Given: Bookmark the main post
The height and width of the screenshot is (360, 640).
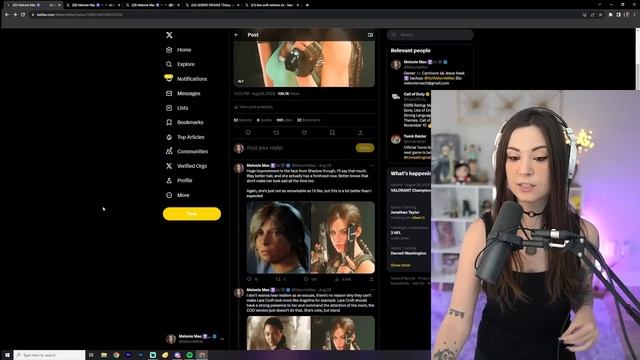Looking at the screenshot, I should pyautogui.click(x=332, y=133).
